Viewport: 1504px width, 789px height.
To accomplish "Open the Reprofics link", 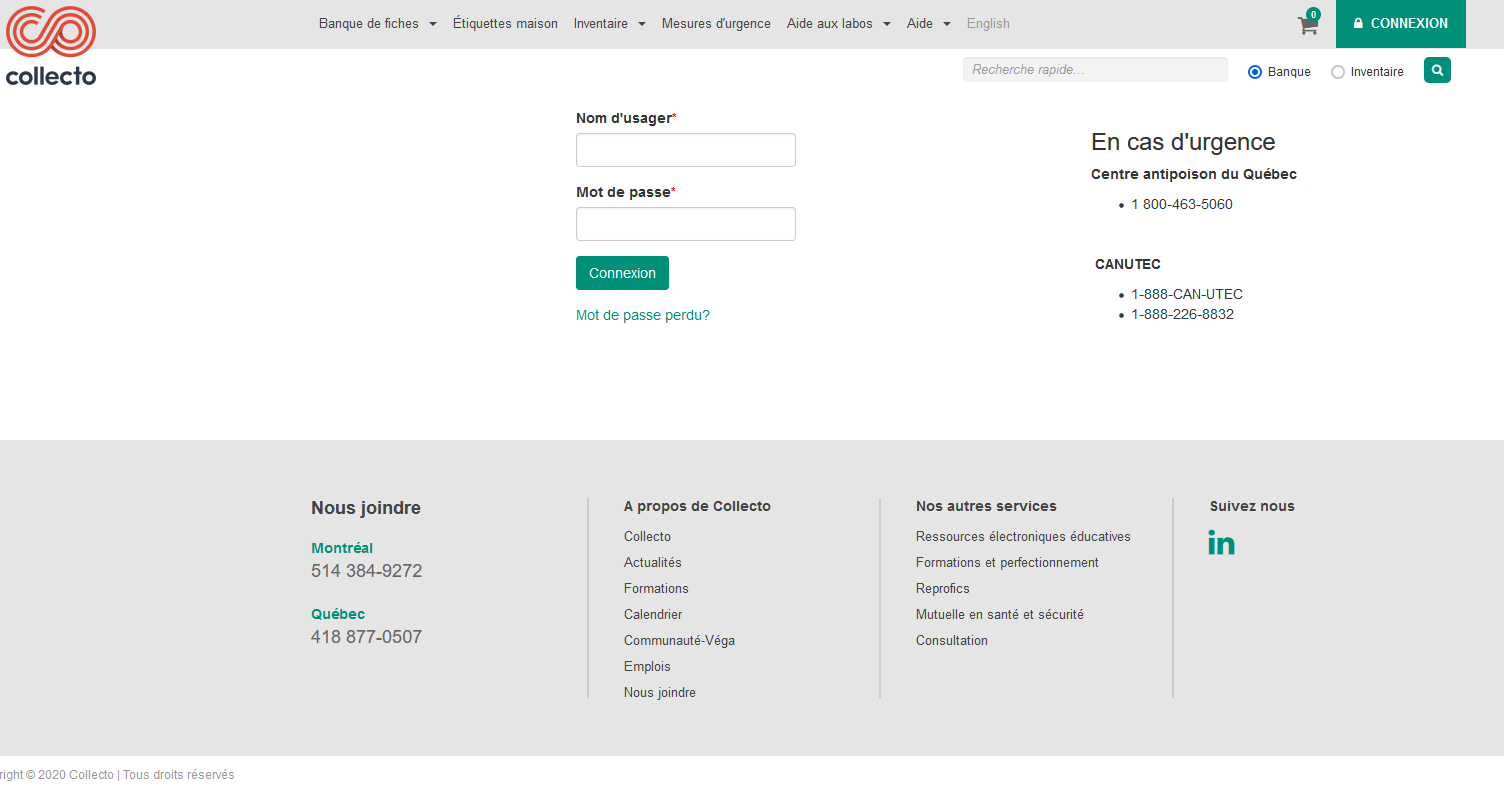I will click(943, 589).
